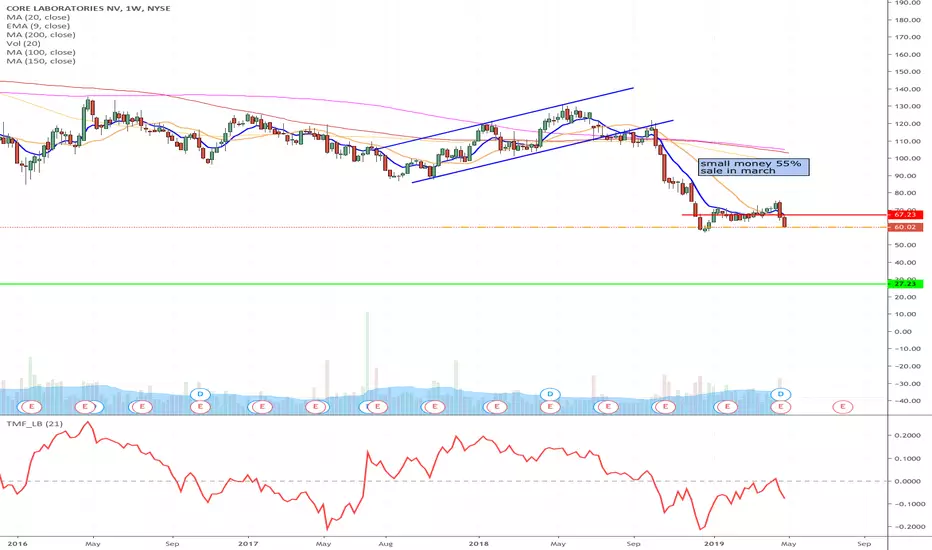Image resolution: width=932 pixels, height=550 pixels.
Task: Select the MA (200, close) legend entry
Action: 41,34
